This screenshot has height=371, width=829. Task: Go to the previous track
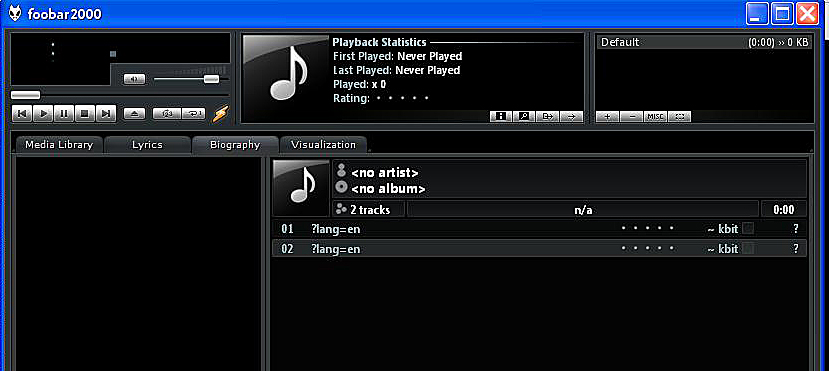(x=22, y=113)
